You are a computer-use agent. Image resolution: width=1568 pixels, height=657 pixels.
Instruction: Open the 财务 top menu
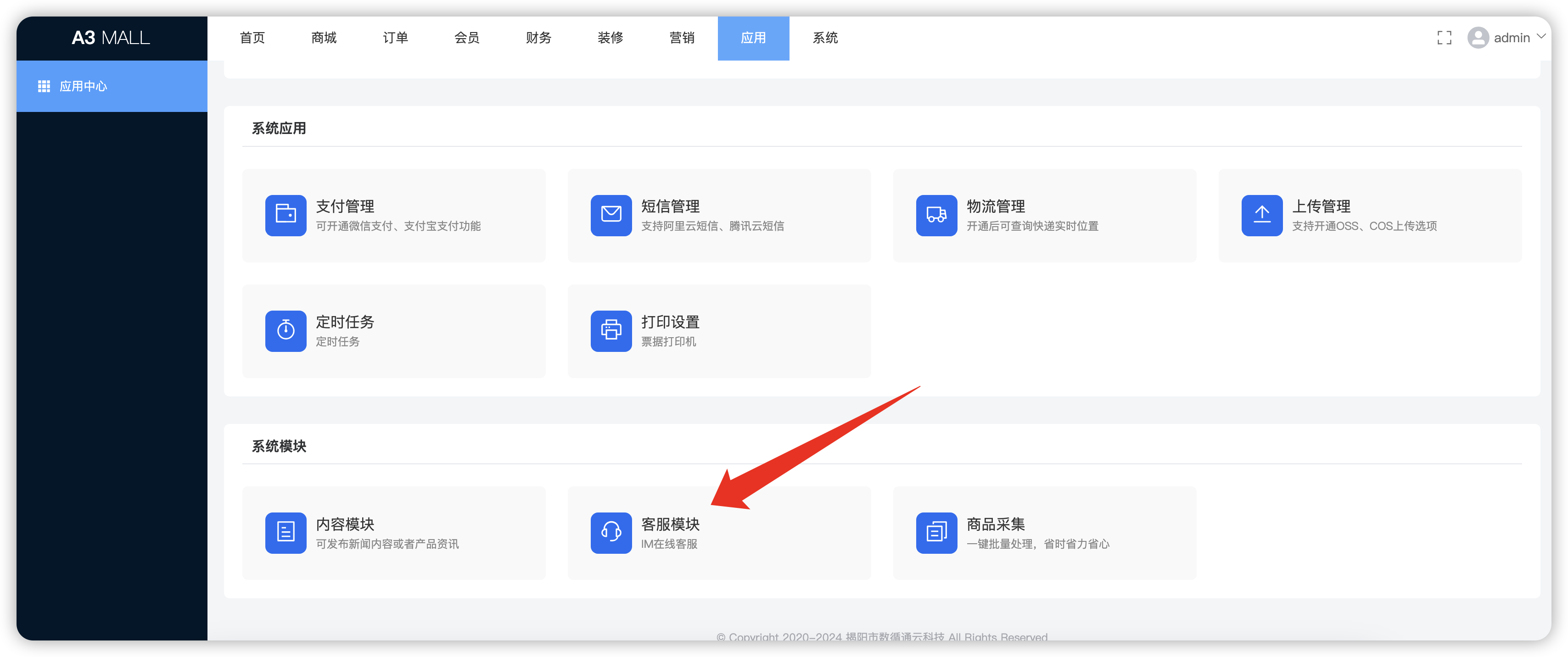pyautogui.click(x=539, y=38)
